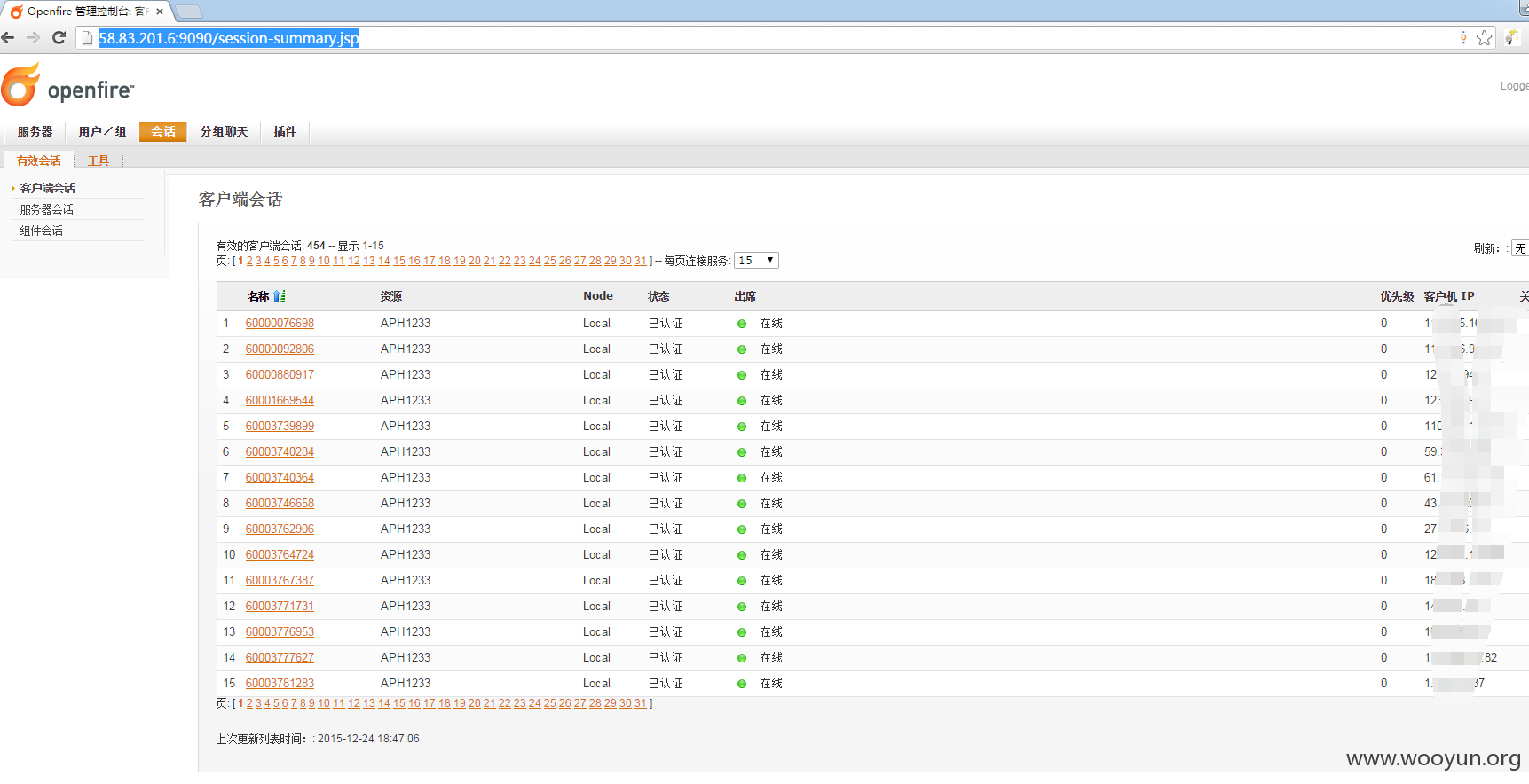Click APH1233 resource in row 1
Screen dimensions: 1529x784
[406, 324]
